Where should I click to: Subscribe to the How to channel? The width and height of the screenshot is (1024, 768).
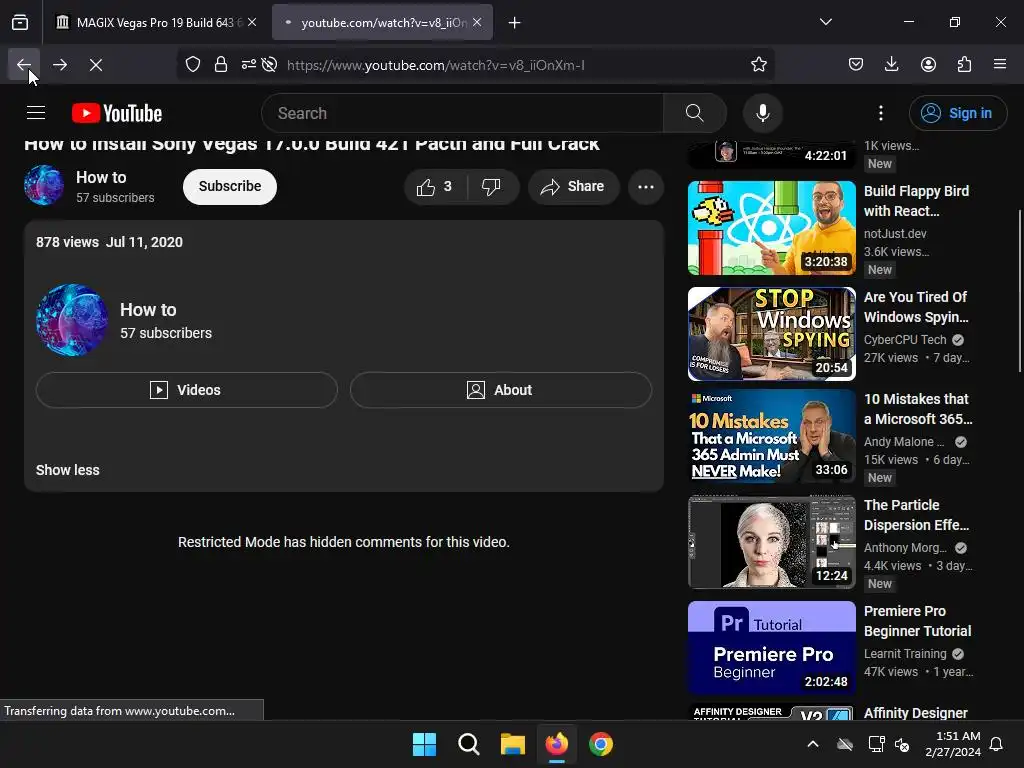(230, 186)
